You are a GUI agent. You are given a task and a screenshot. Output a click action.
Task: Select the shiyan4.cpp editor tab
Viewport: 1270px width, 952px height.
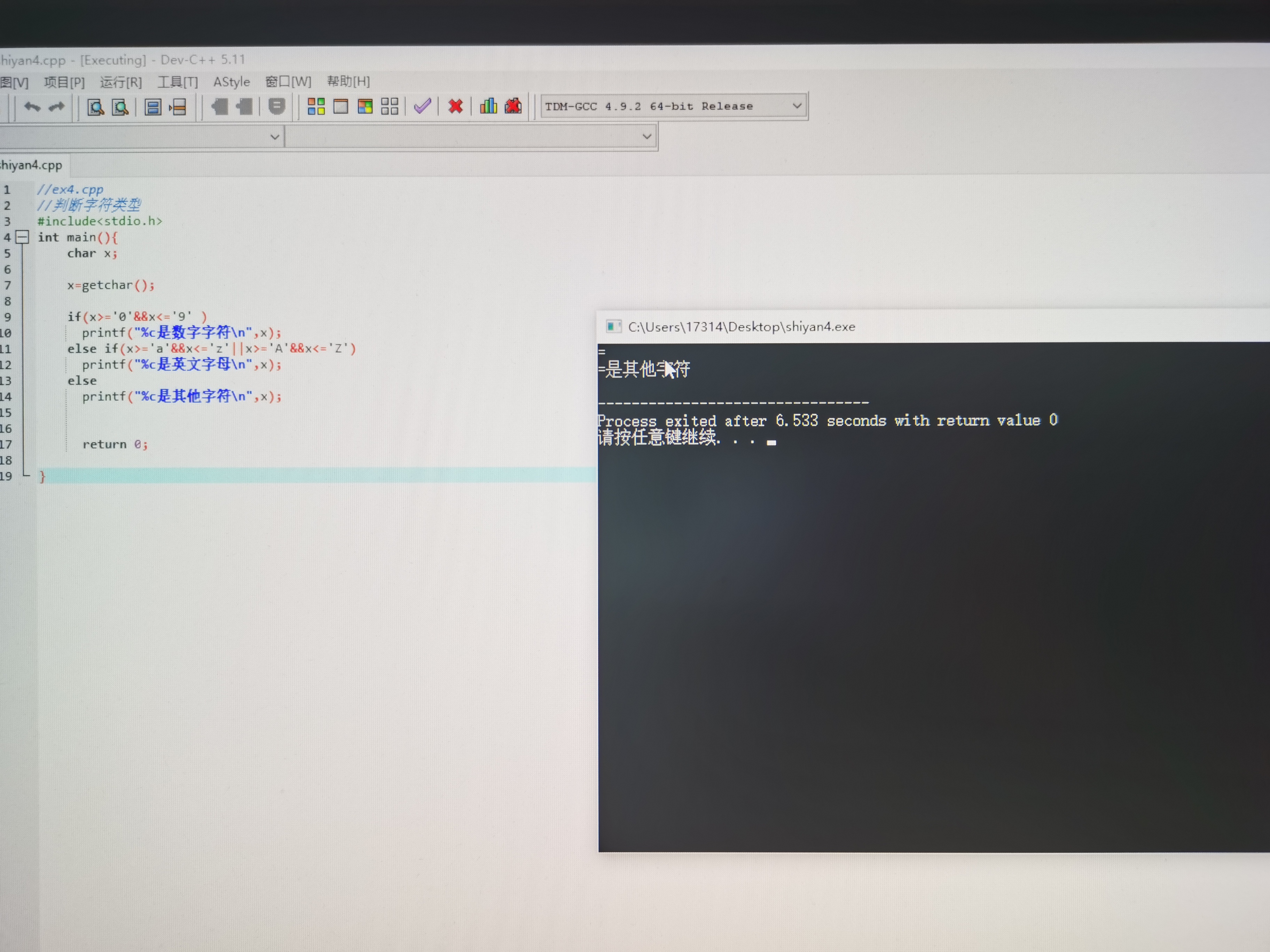click(32, 165)
